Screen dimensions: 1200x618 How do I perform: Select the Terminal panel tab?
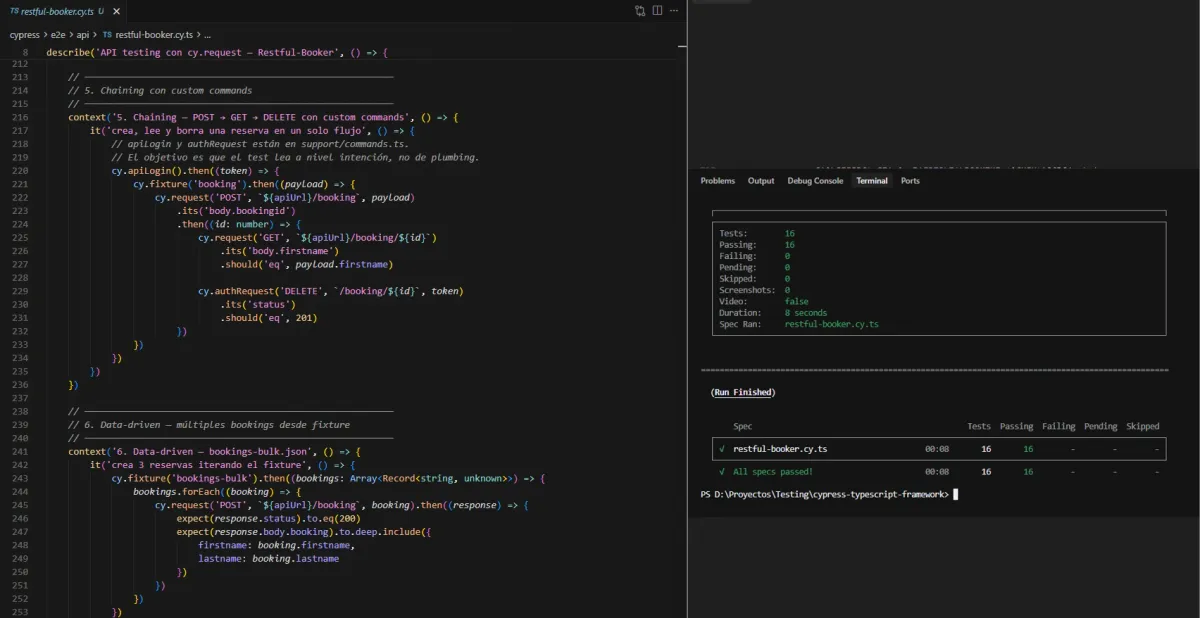[871, 181]
